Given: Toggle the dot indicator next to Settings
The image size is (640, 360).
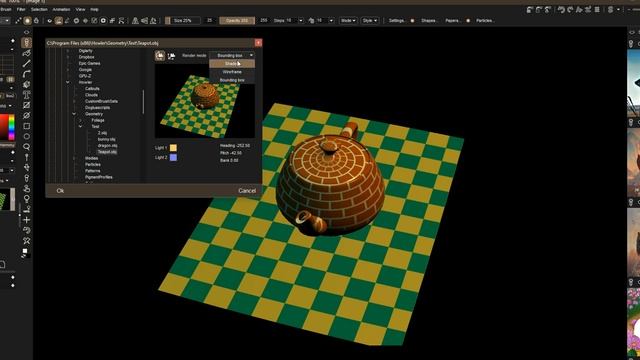Looking at the screenshot, I should pyautogui.click(x=412, y=20).
